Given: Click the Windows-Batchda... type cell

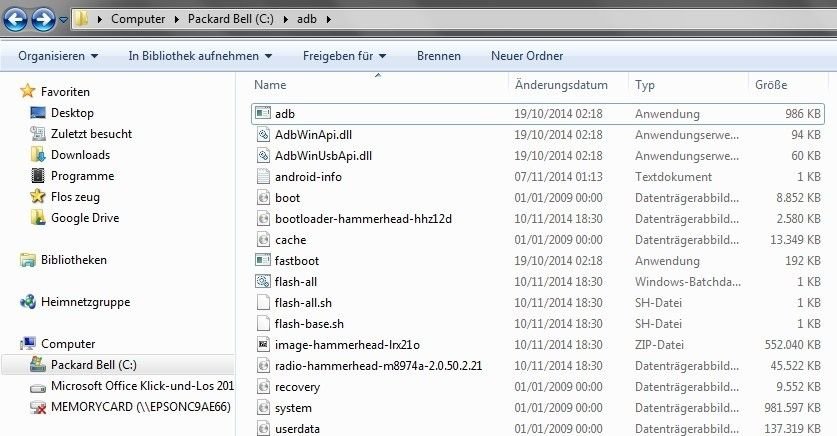Looking at the screenshot, I should pos(688,282).
